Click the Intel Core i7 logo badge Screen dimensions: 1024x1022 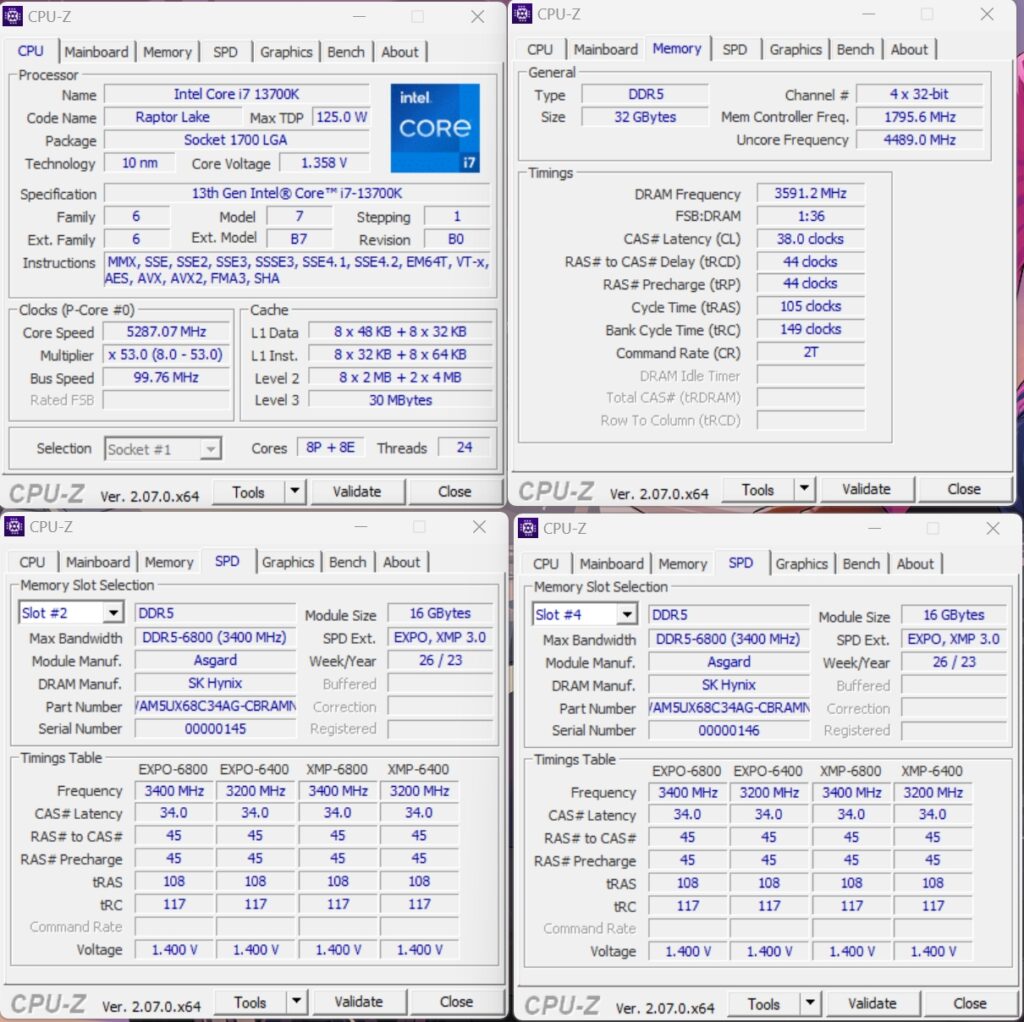tap(435, 128)
